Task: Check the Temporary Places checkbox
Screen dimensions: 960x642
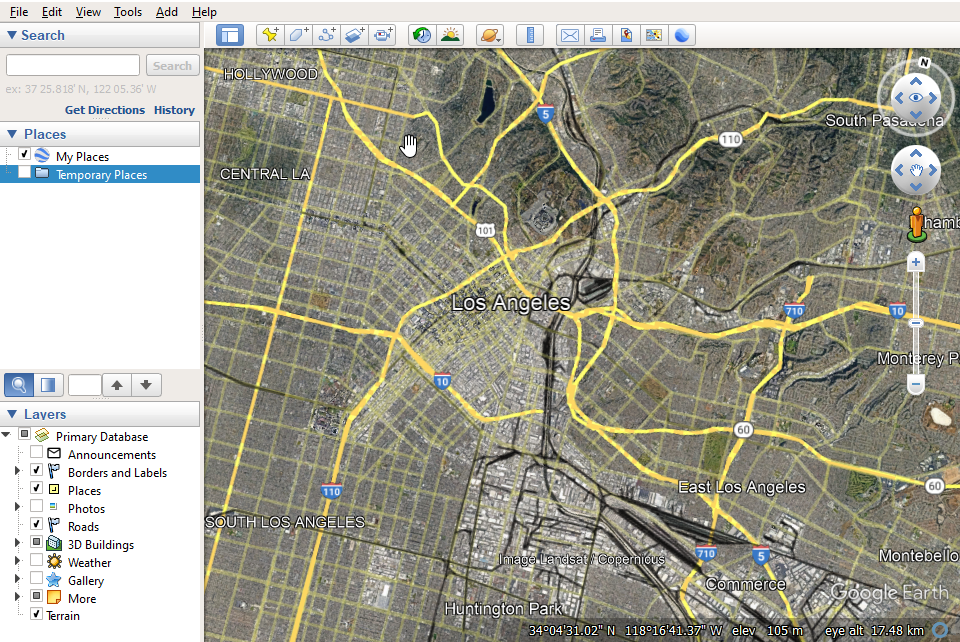Action: [24, 172]
